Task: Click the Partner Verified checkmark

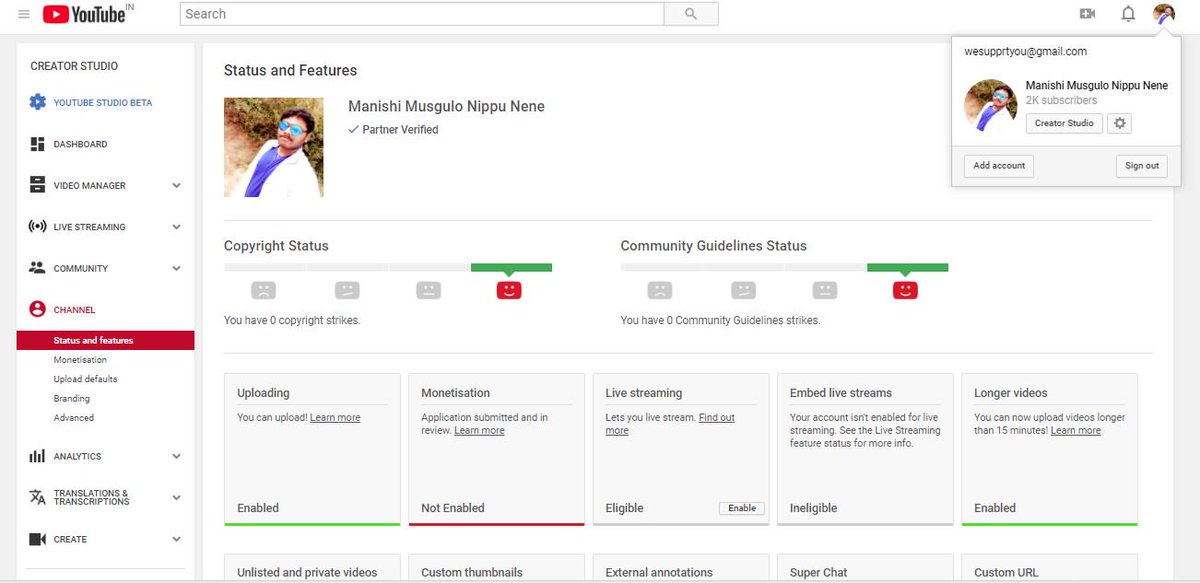Action: 353,129
